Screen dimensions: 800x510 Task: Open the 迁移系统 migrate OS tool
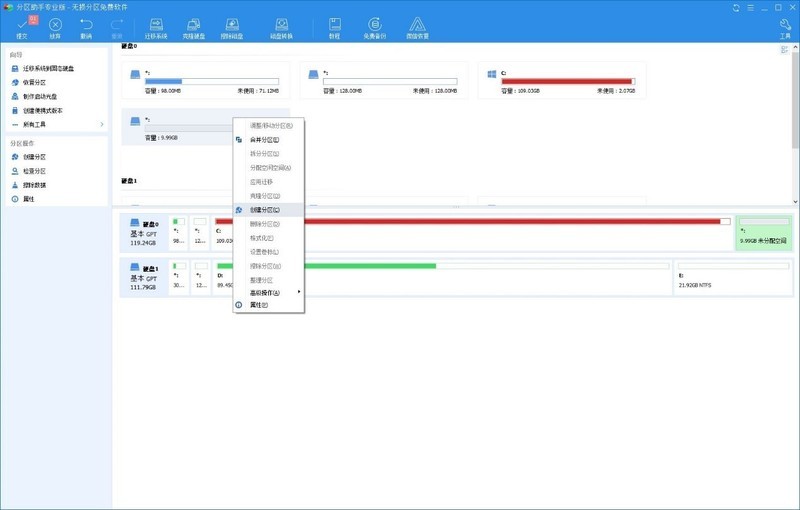click(157, 25)
